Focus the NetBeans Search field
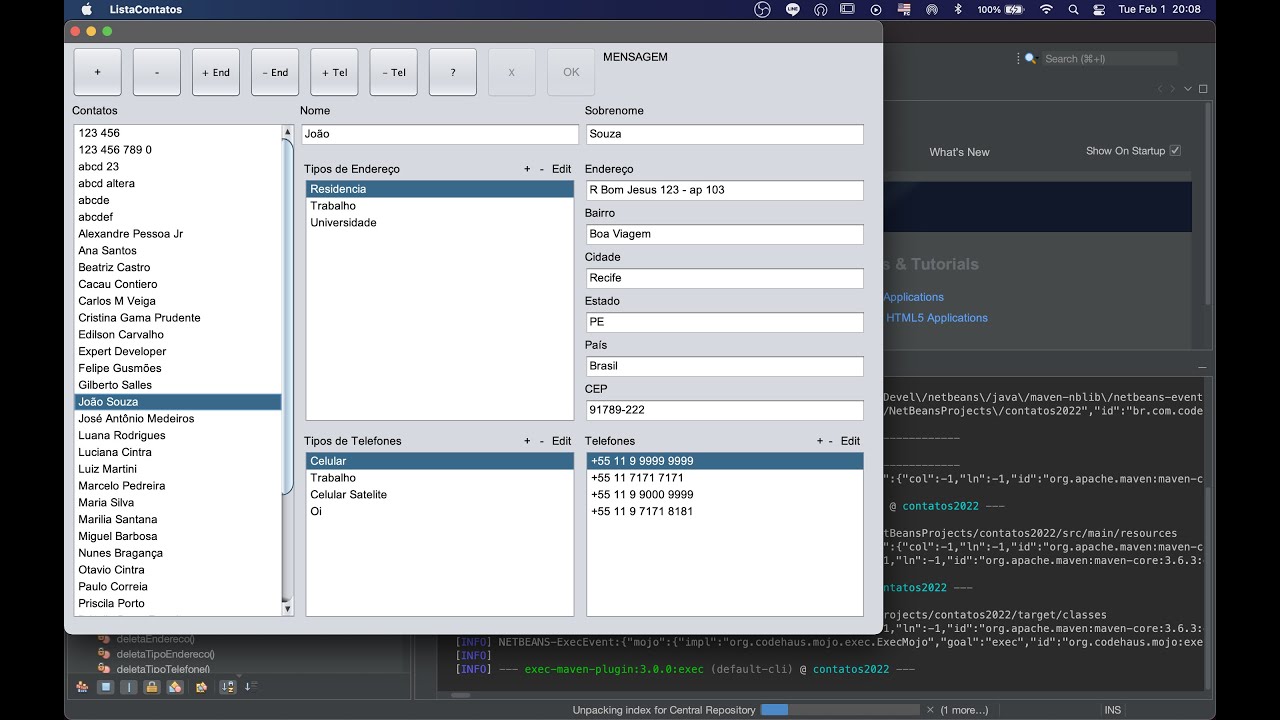1280x720 pixels. (x=1110, y=59)
